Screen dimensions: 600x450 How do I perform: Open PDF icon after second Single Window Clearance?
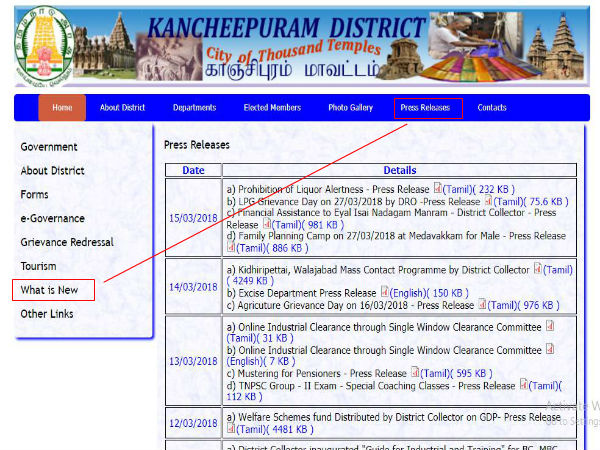coord(550,349)
